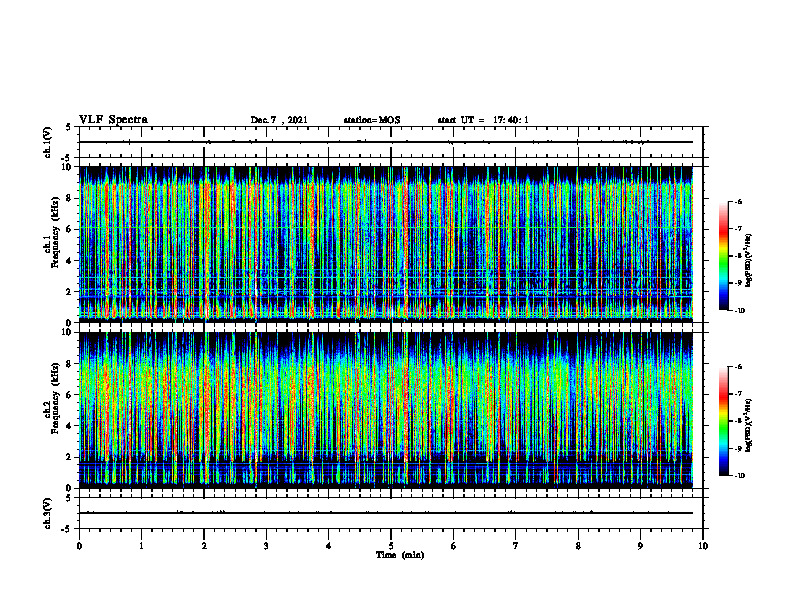Click the time axis tick label "10"
Screen dimensions: 792x612
tap(703, 546)
